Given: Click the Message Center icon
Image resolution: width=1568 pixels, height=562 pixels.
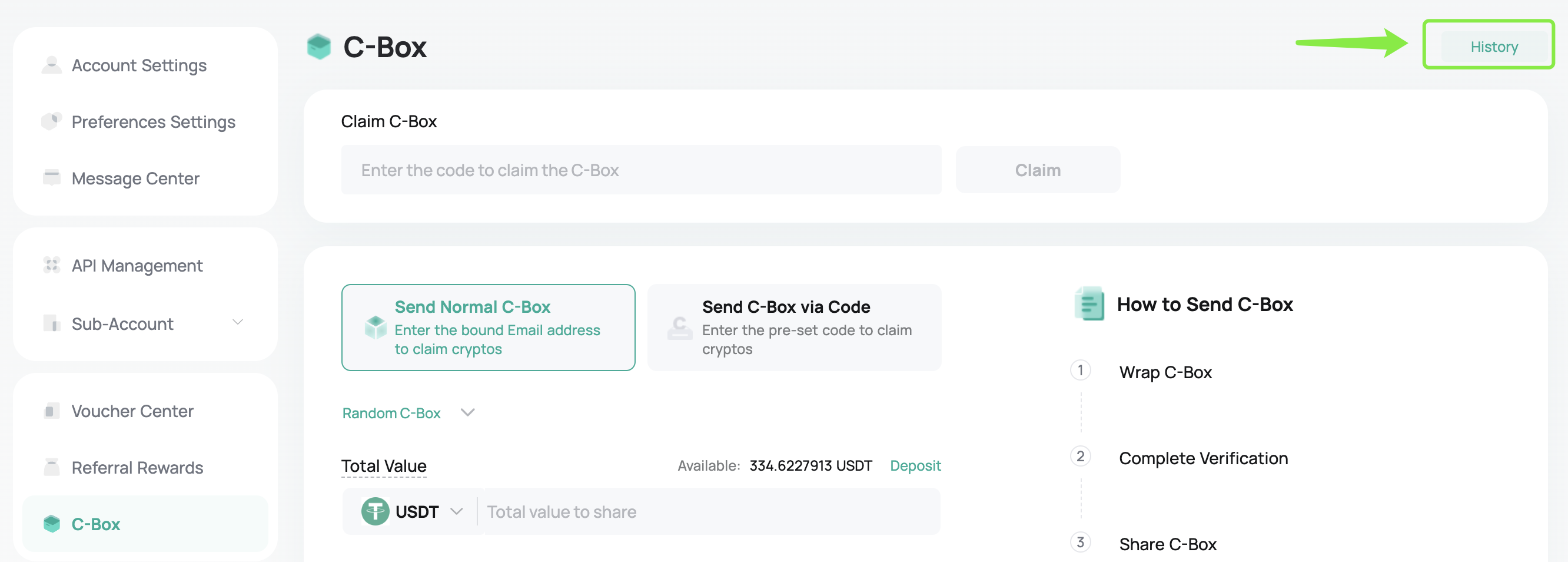Looking at the screenshot, I should [x=52, y=178].
